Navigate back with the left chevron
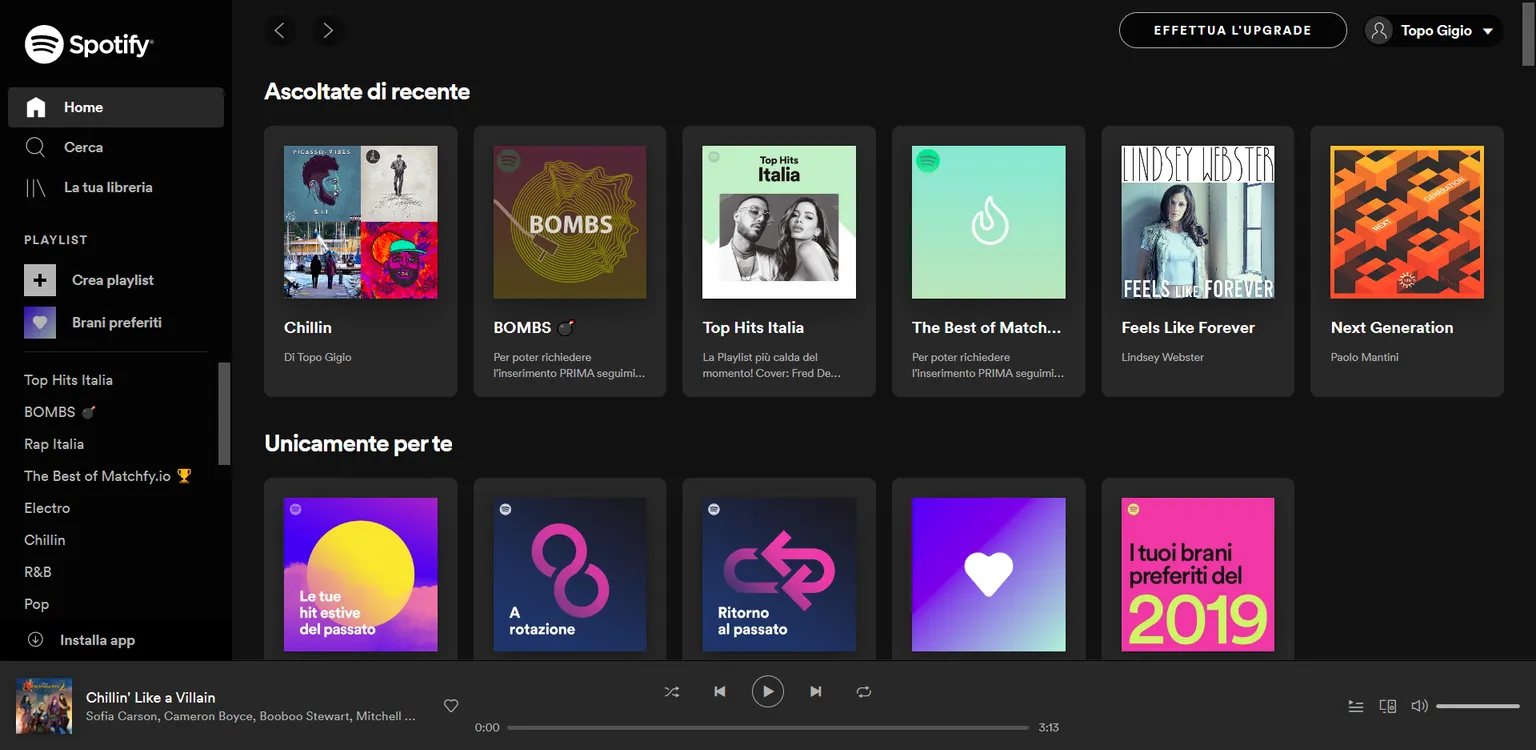The height and width of the screenshot is (750, 1536). (x=280, y=31)
